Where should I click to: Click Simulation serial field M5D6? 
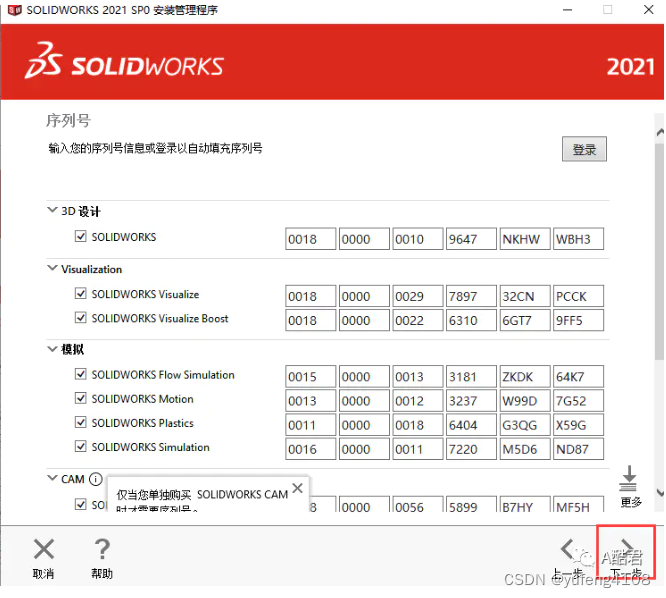click(x=525, y=449)
